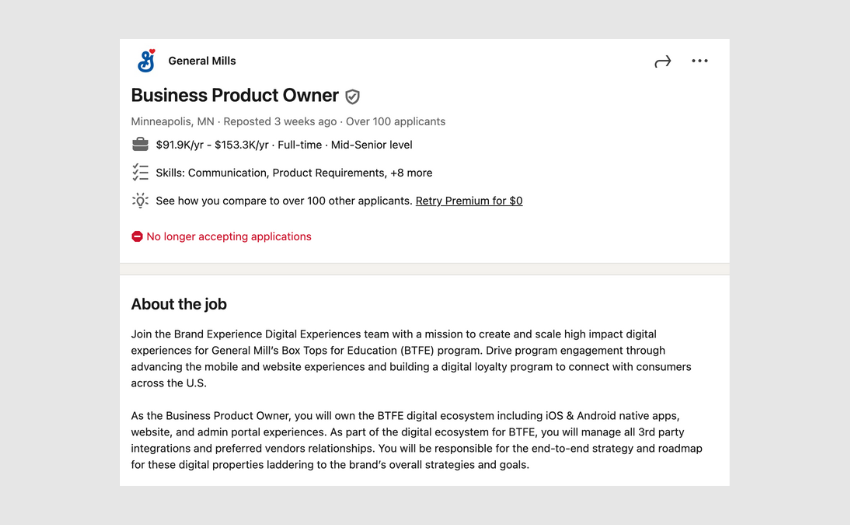Click the Mid-Senior level label
This screenshot has height=525, width=850.
pyautogui.click(x=372, y=145)
